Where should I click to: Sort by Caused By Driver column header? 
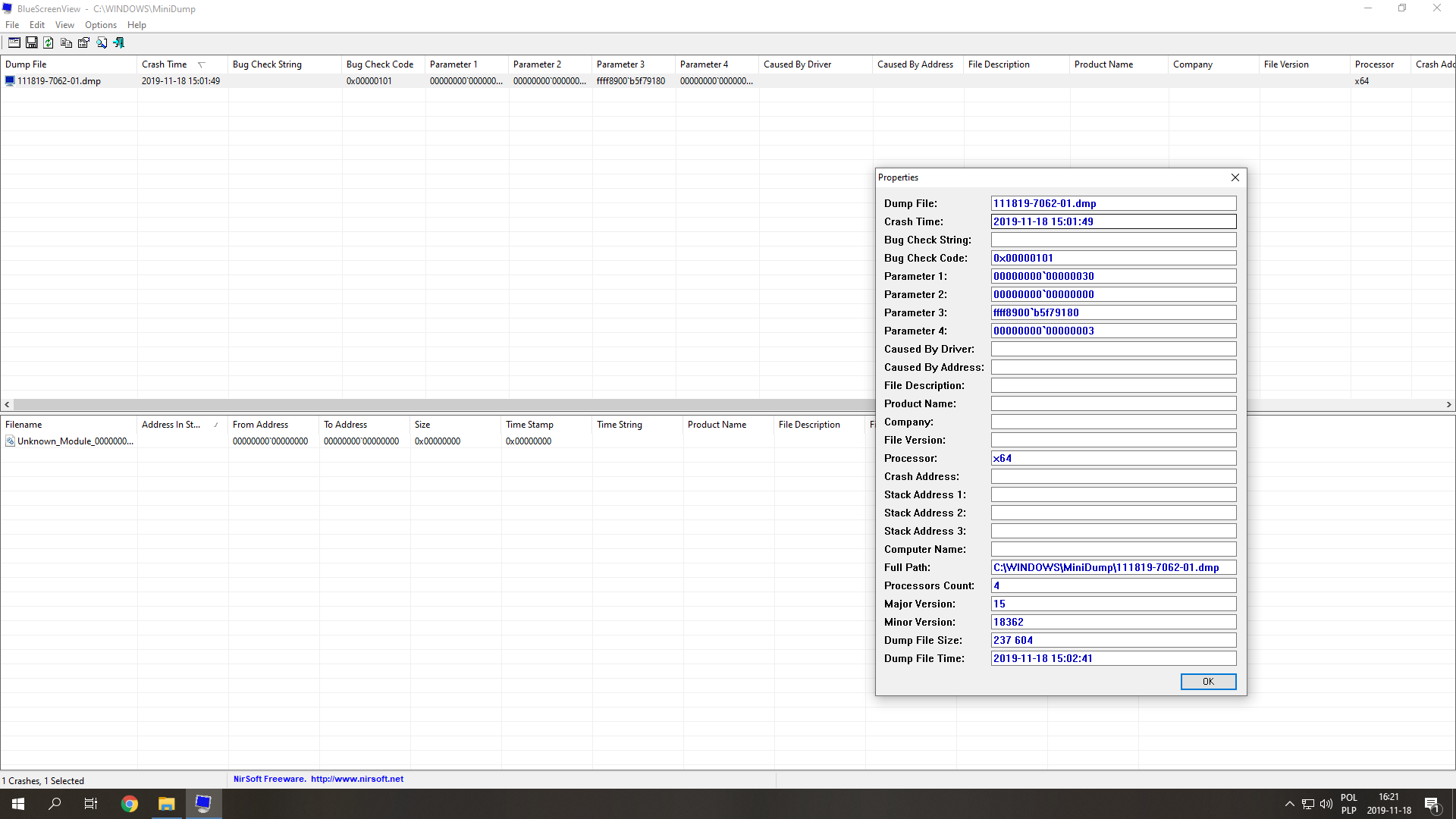(815, 64)
